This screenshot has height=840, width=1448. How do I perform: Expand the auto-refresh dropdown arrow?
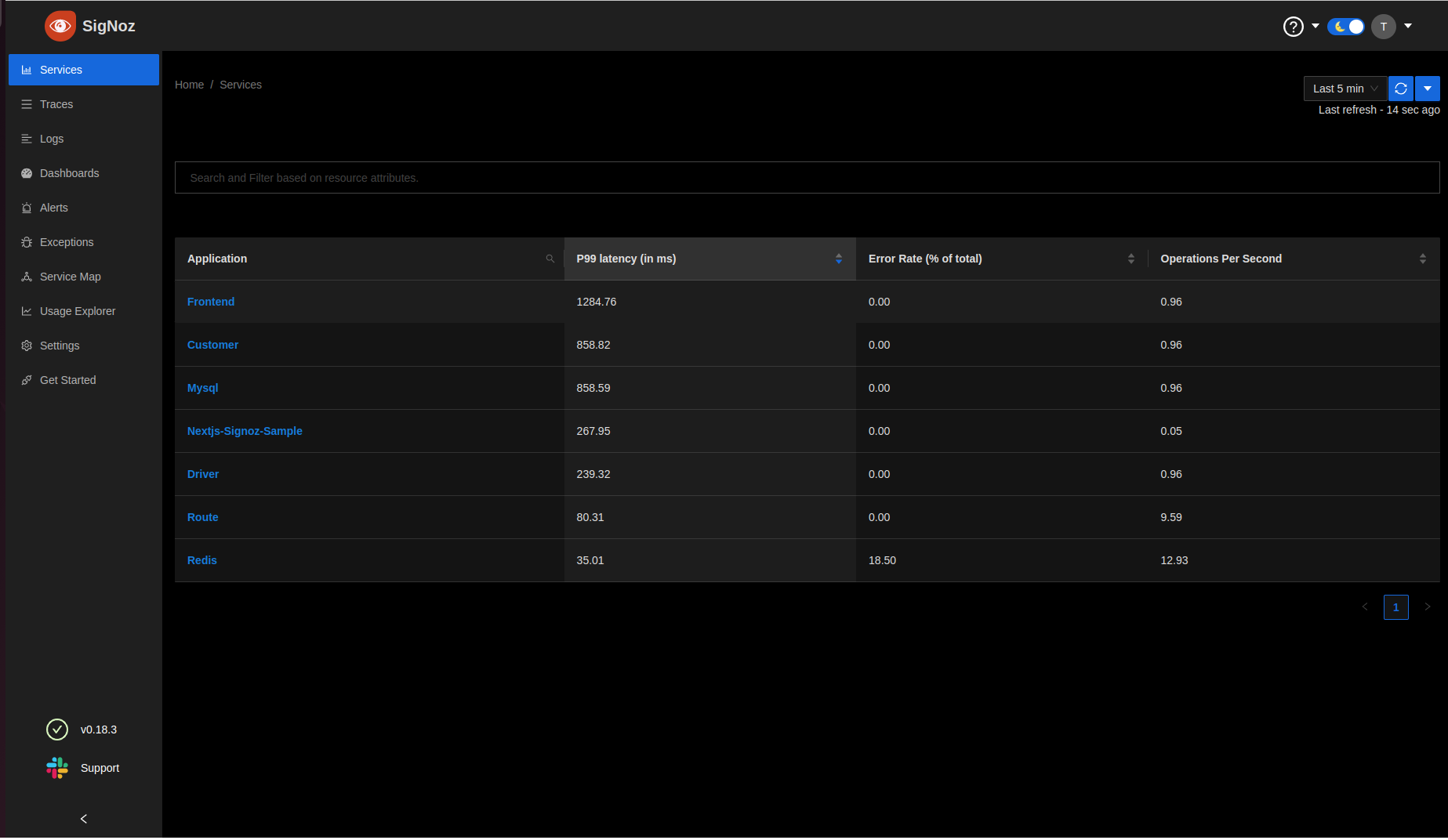(1428, 89)
